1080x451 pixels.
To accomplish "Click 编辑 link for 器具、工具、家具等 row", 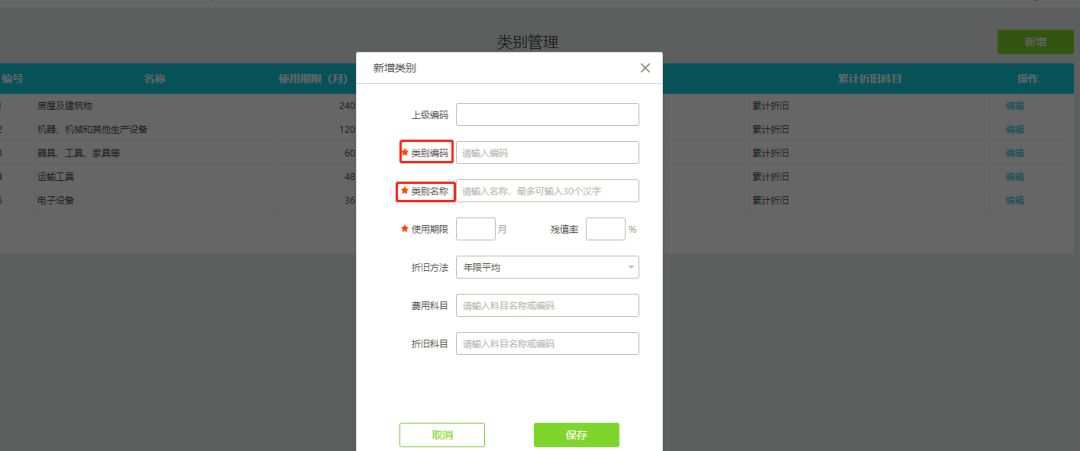I will (1014, 153).
